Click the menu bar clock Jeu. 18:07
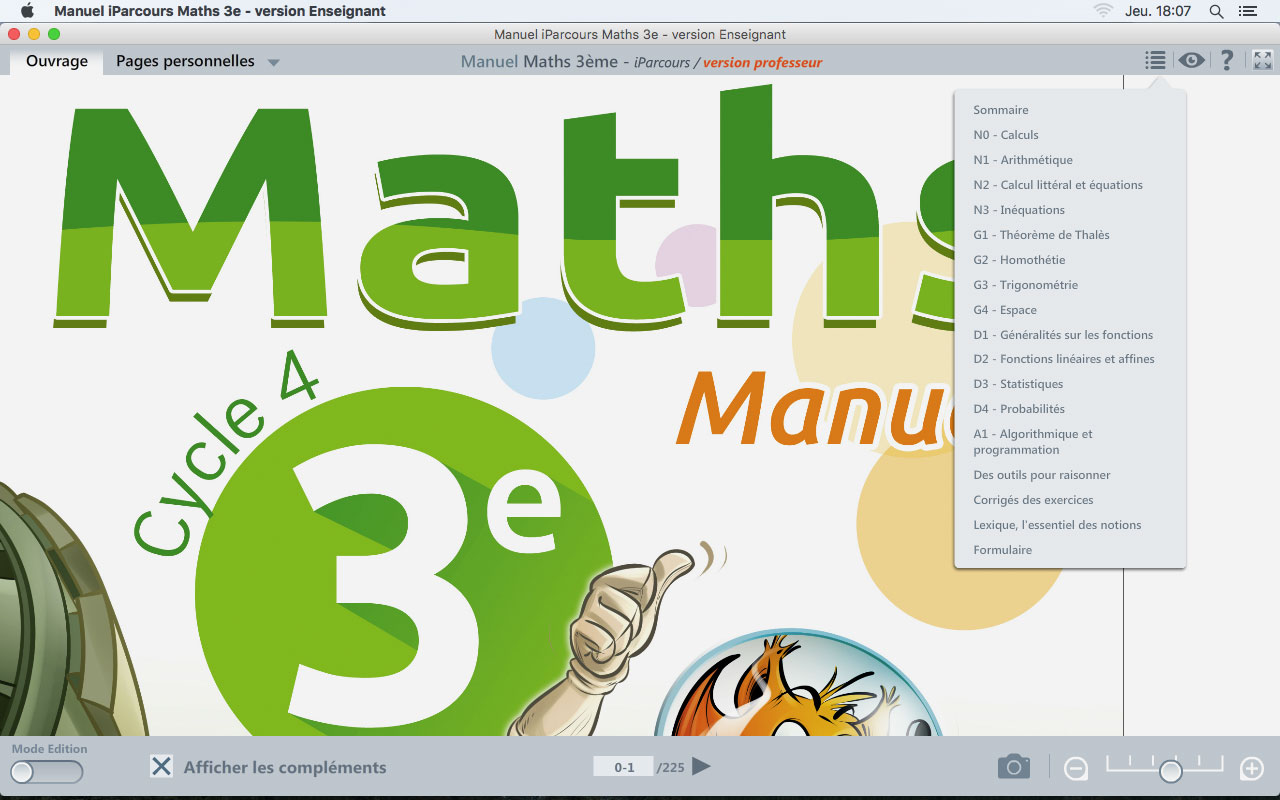The width and height of the screenshot is (1280, 800). (1158, 11)
